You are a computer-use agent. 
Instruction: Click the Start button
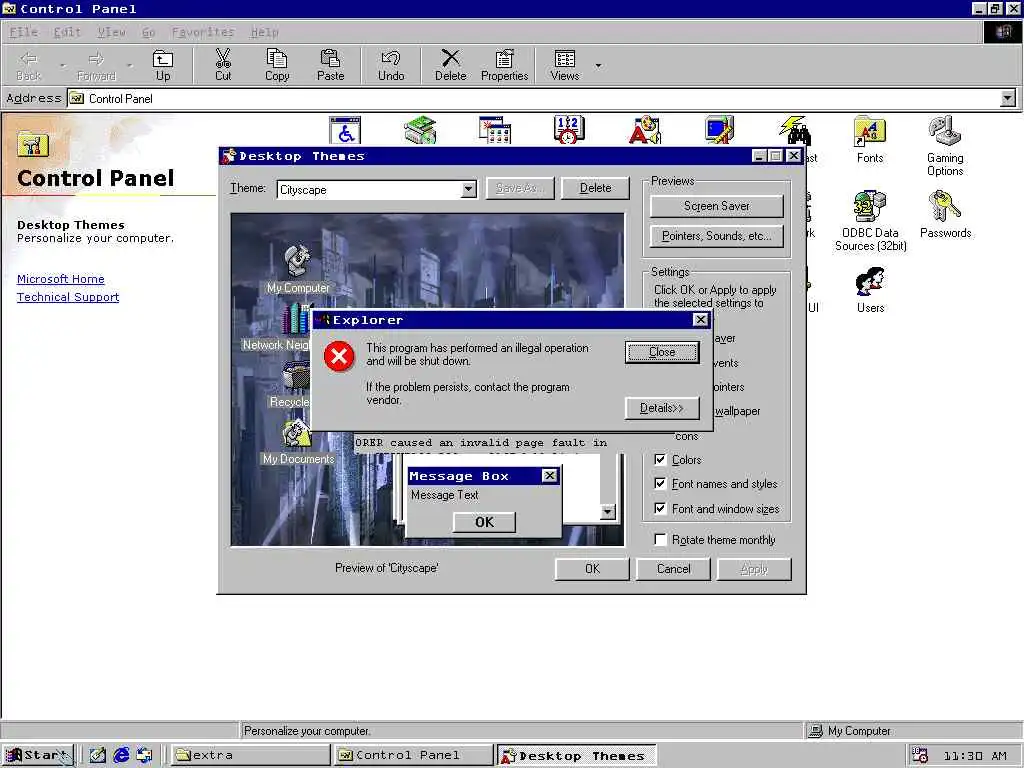[38, 755]
